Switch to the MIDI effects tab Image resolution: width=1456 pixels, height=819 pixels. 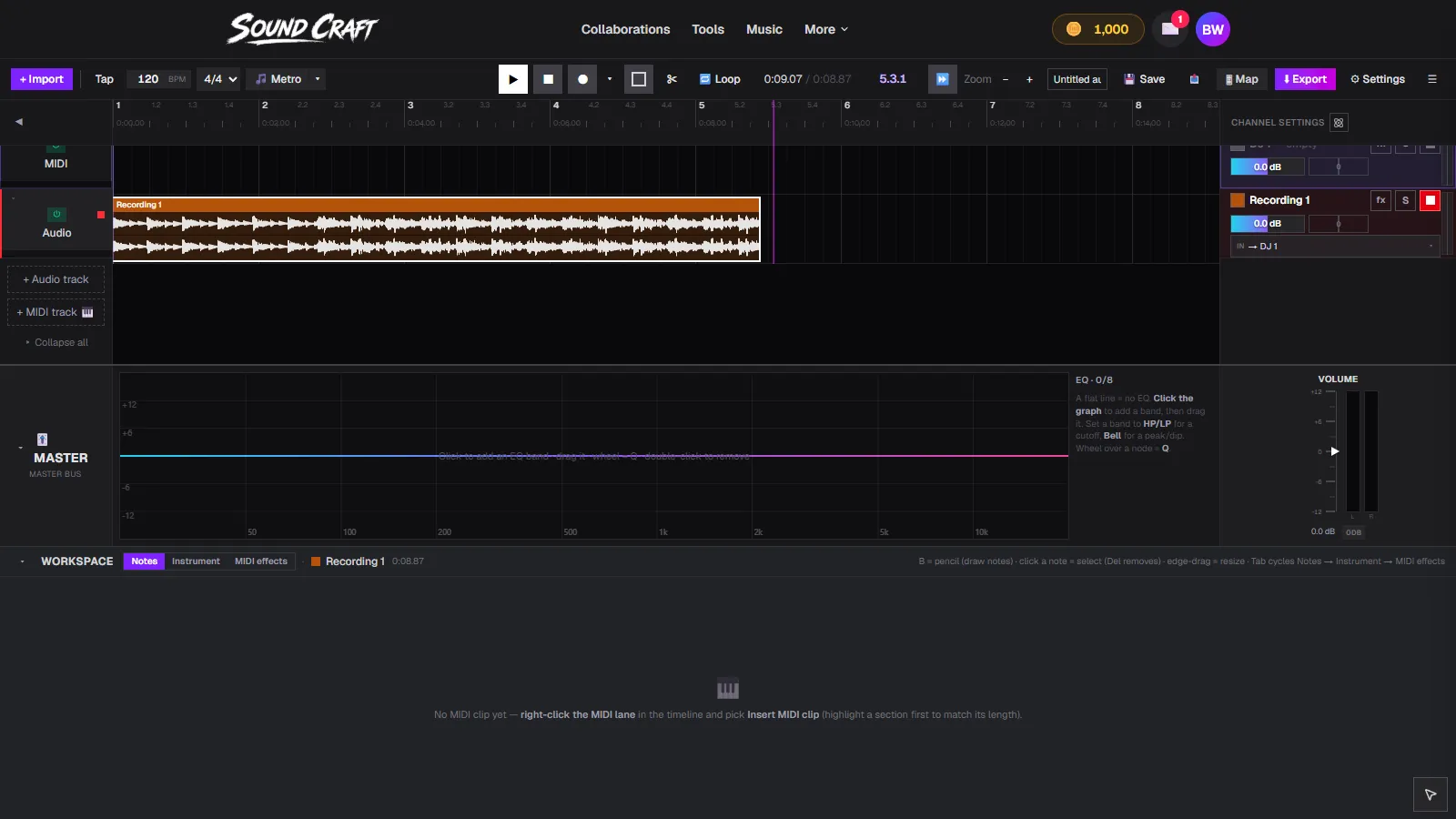tap(261, 561)
